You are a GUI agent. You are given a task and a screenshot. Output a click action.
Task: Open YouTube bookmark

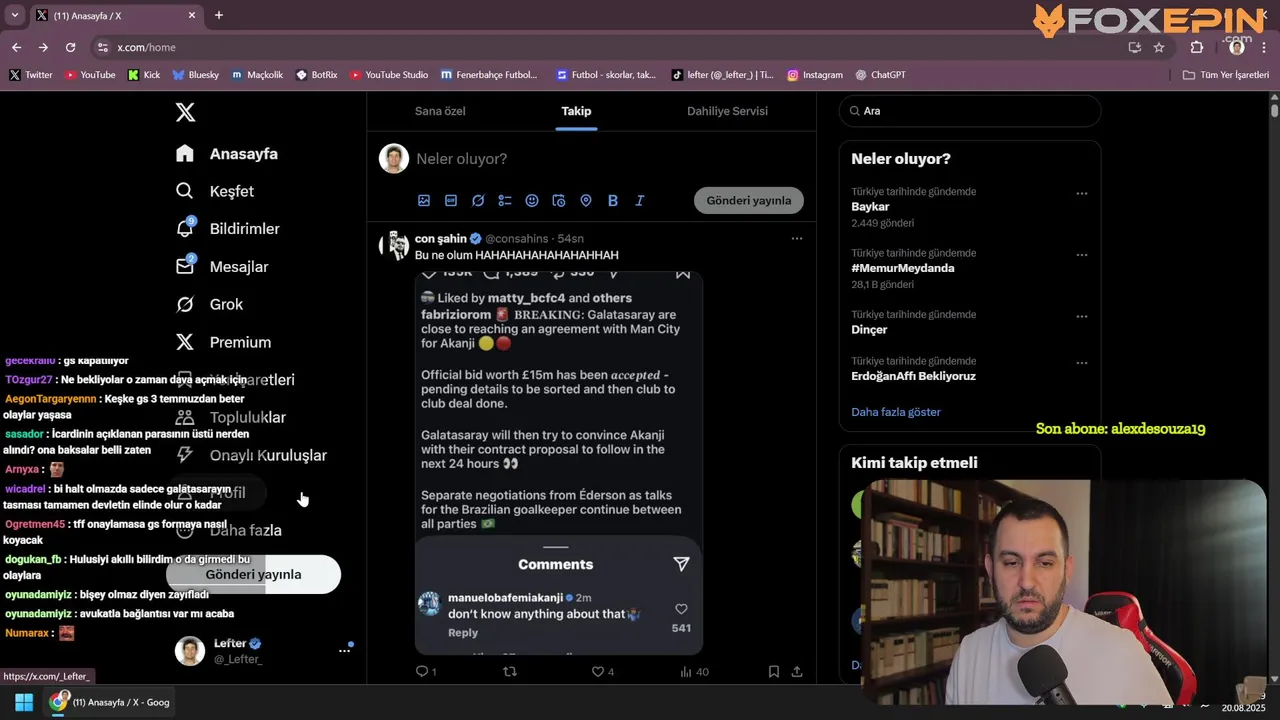point(90,75)
